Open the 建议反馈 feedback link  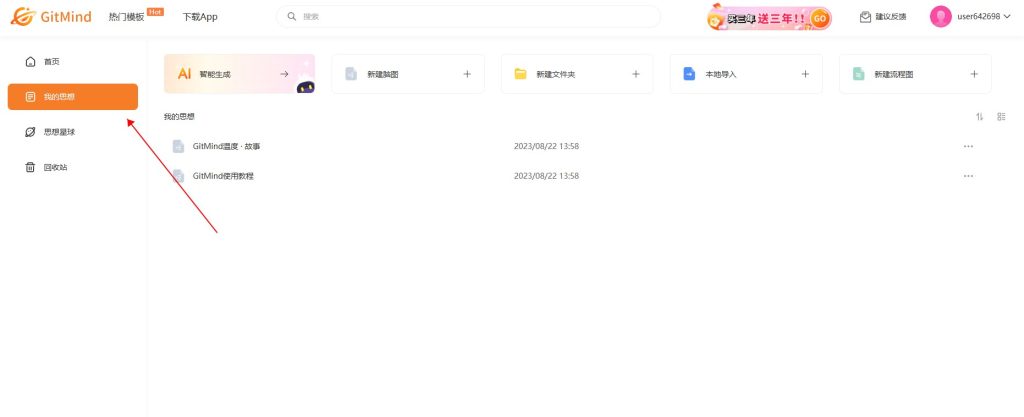[890, 17]
